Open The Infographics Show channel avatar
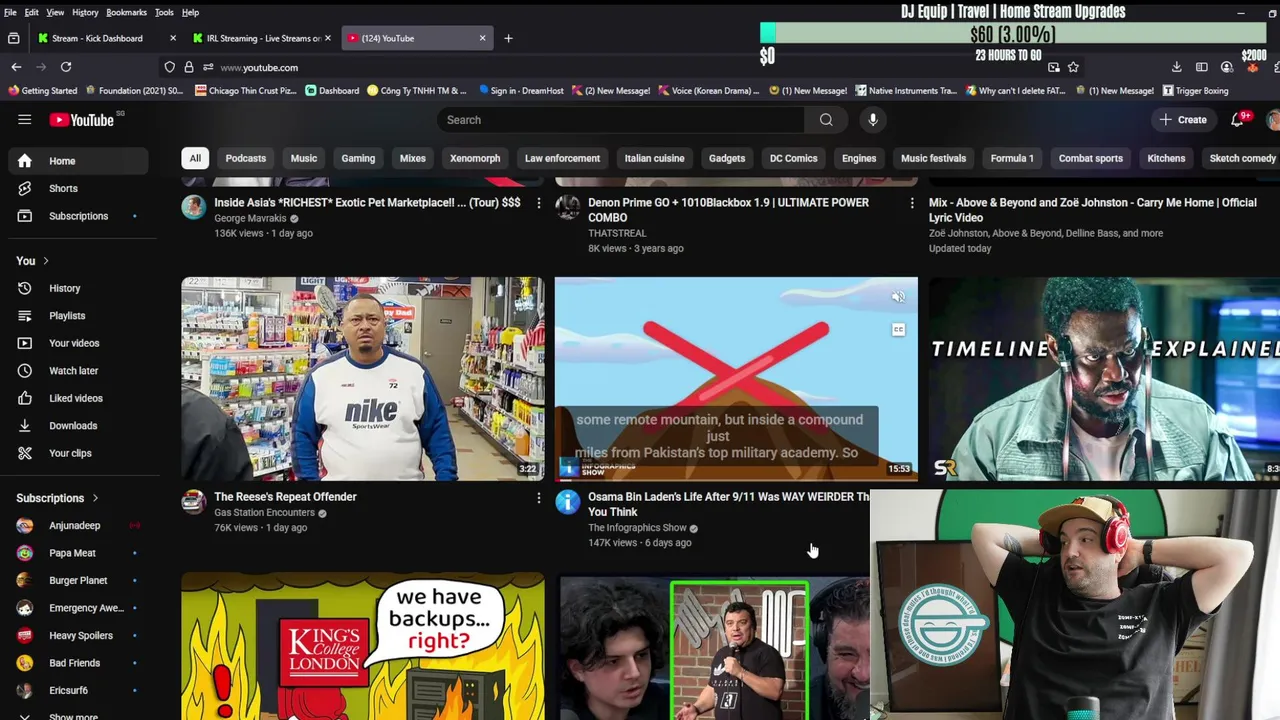This screenshot has width=1280, height=720. pos(568,502)
